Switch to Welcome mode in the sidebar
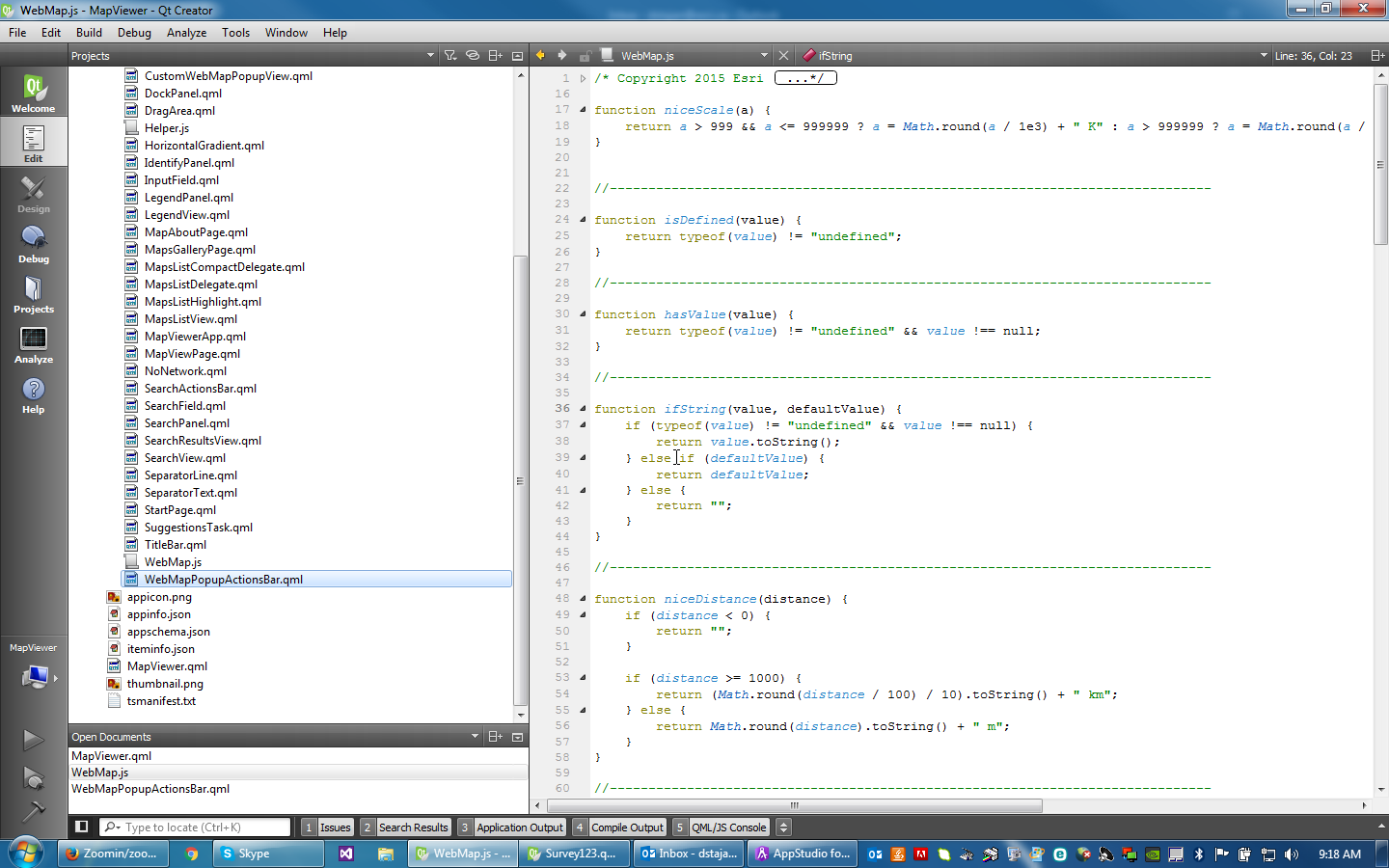1389x868 pixels. (33, 94)
